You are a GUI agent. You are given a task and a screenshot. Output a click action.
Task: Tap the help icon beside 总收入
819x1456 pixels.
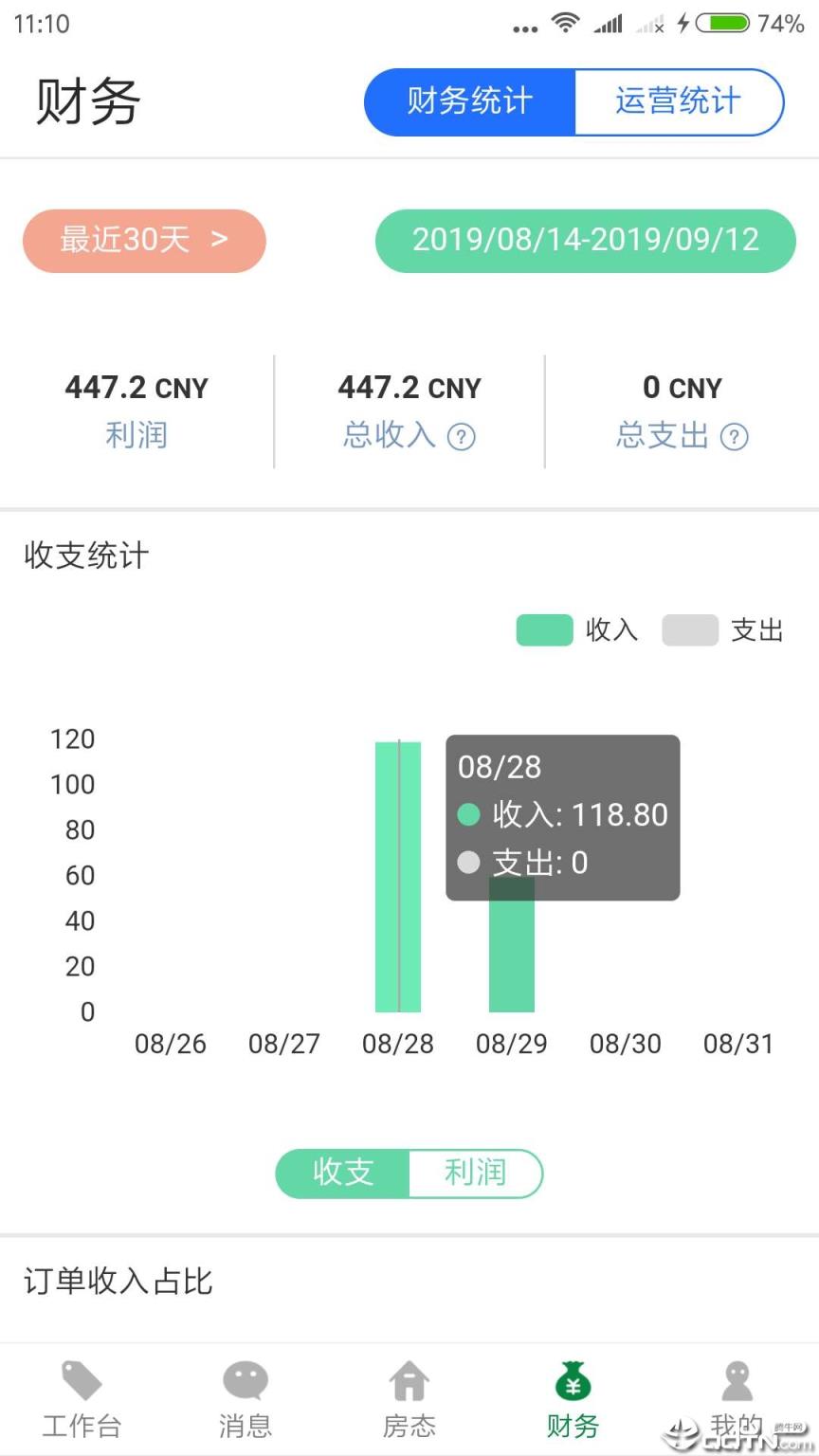pyautogui.click(x=462, y=437)
